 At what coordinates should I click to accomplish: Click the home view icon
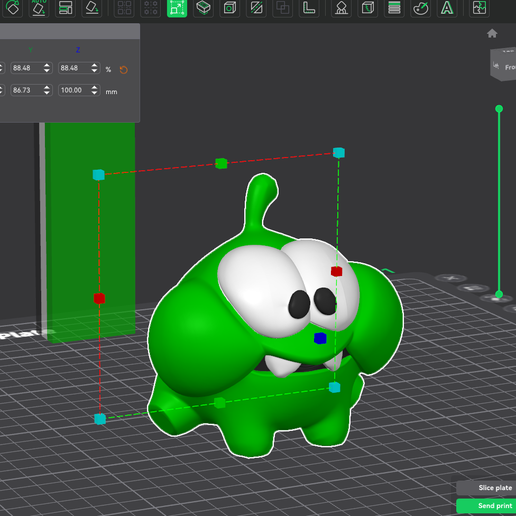(492, 33)
